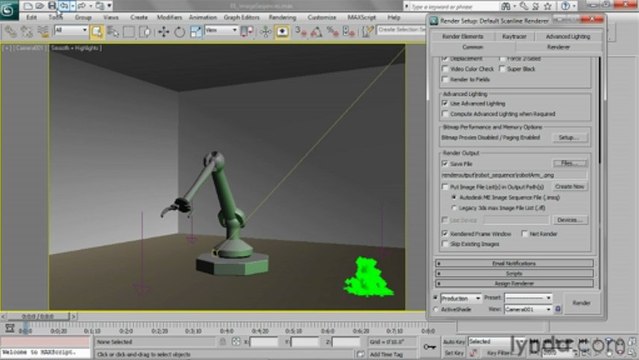The height and width of the screenshot is (360, 639).
Task: Click the Select and Manipulate icon
Action: click(266, 32)
